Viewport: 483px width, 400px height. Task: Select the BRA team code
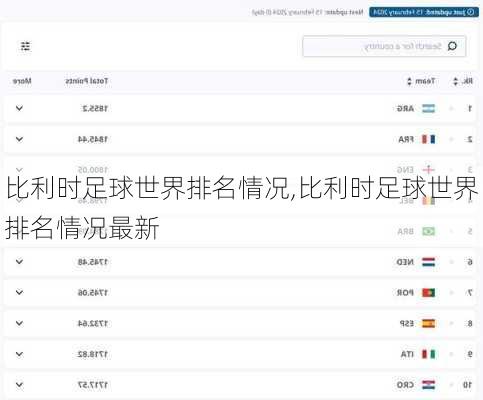click(x=406, y=231)
